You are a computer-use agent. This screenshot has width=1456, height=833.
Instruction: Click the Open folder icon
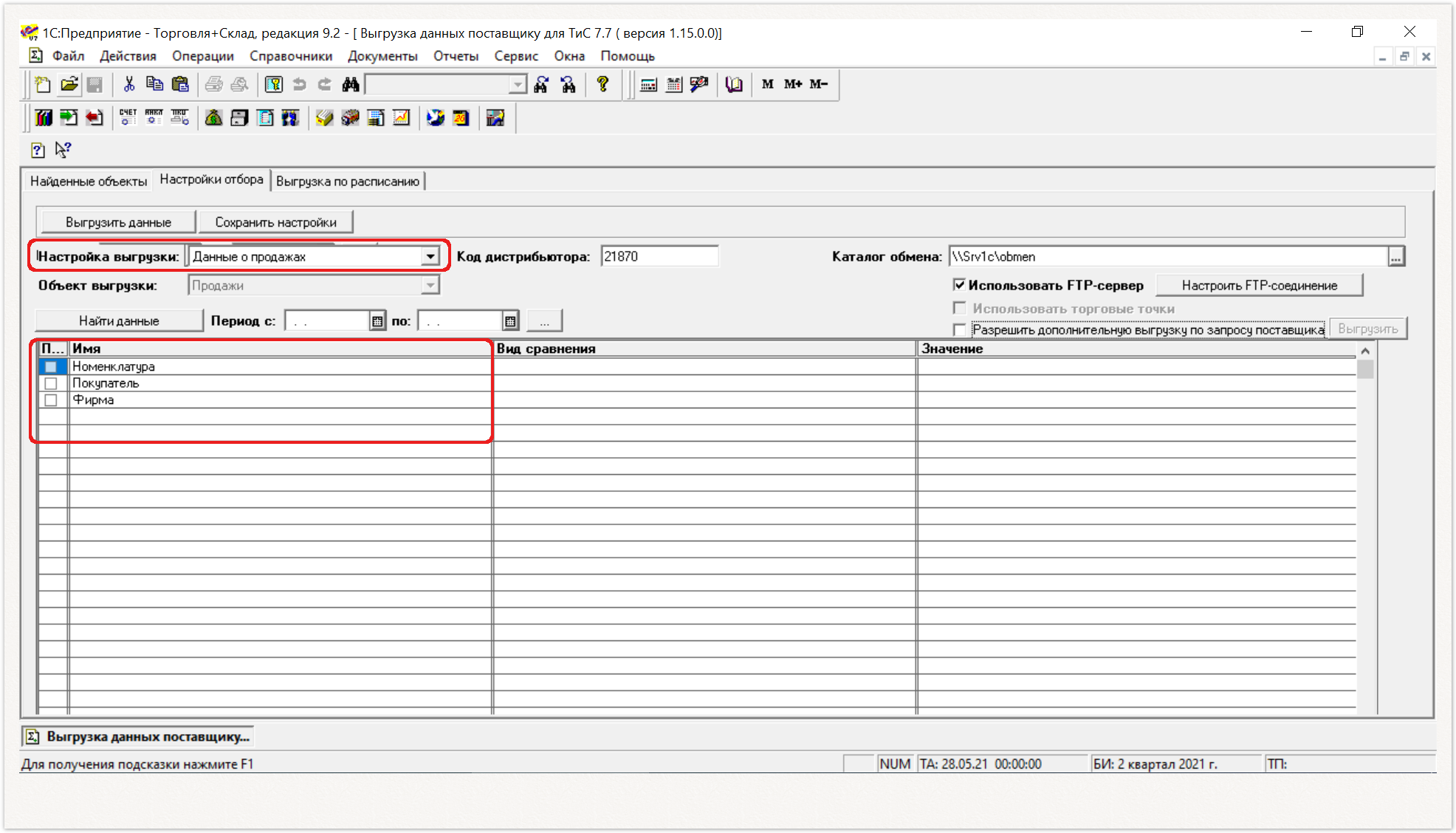(x=69, y=84)
